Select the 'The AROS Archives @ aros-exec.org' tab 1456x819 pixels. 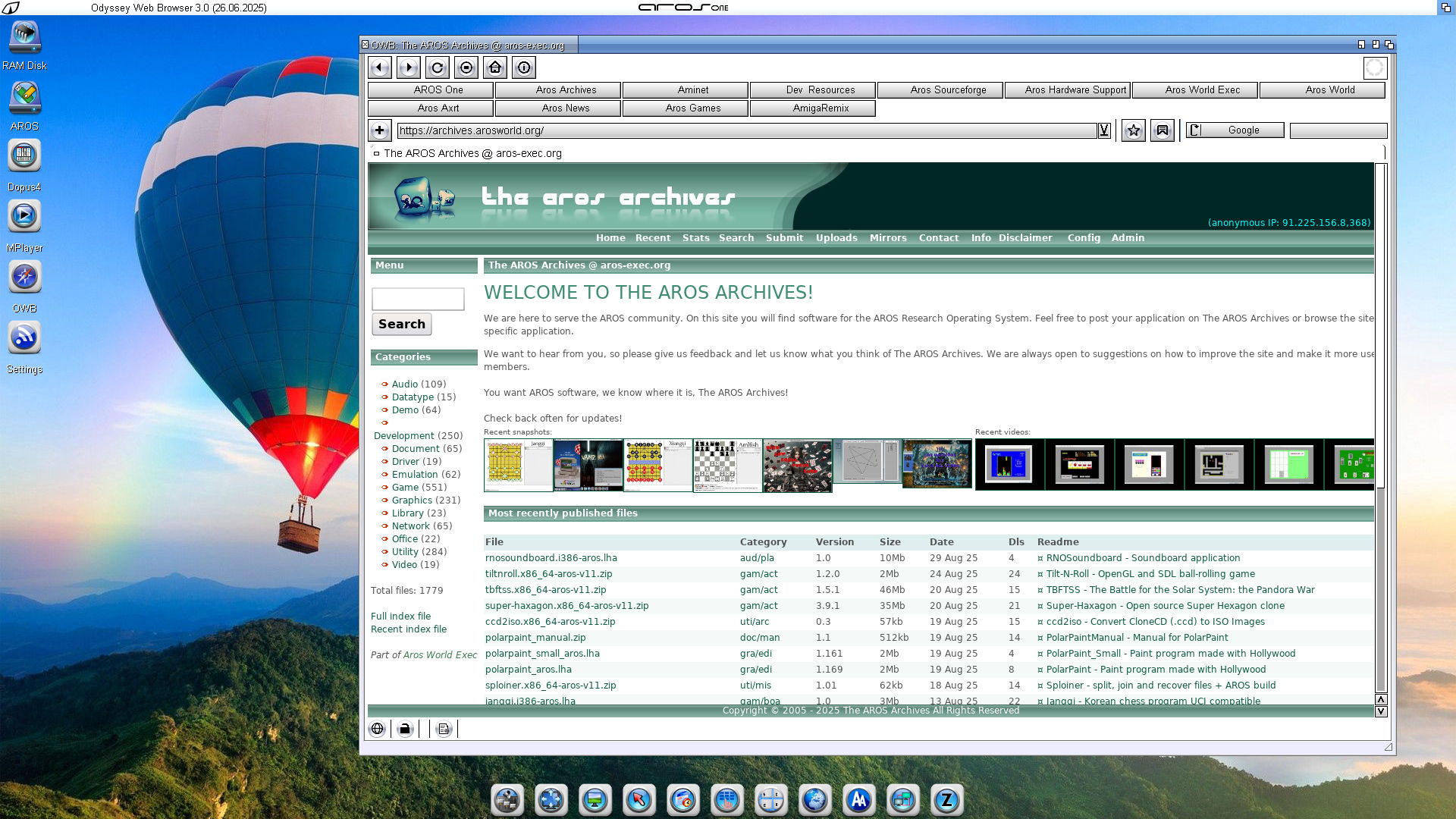click(472, 153)
